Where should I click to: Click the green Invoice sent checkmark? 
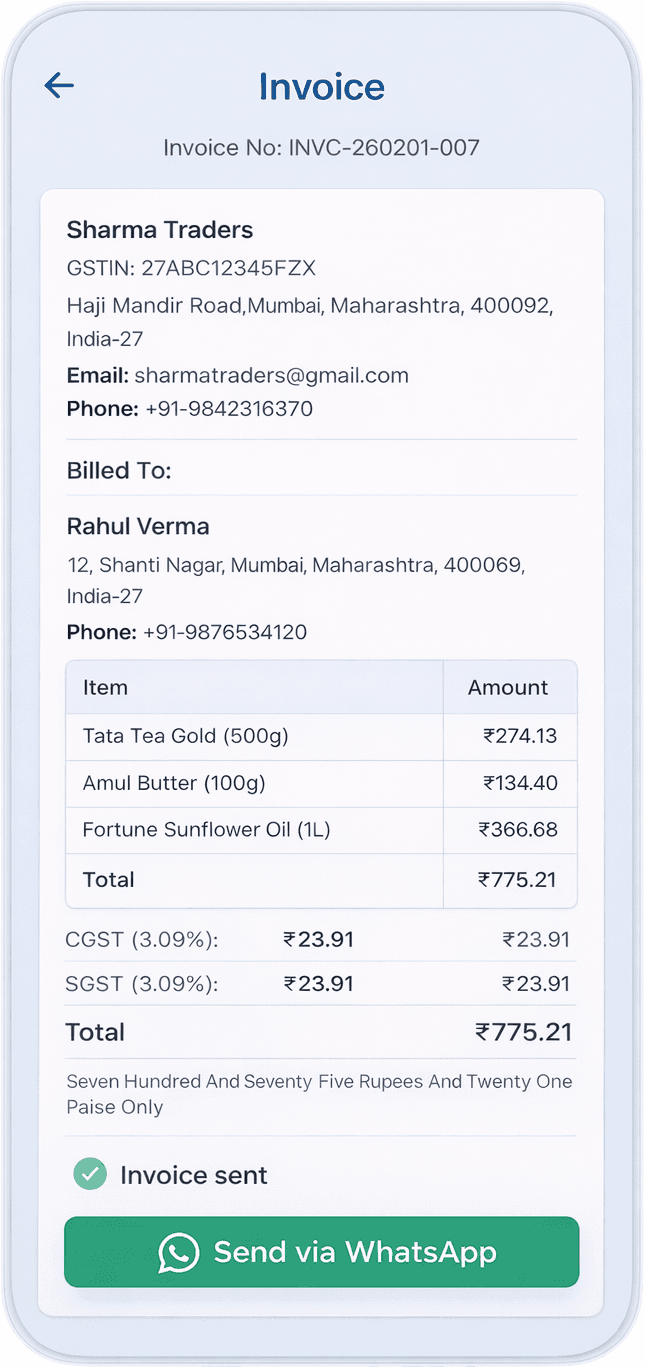point(90,1174)
